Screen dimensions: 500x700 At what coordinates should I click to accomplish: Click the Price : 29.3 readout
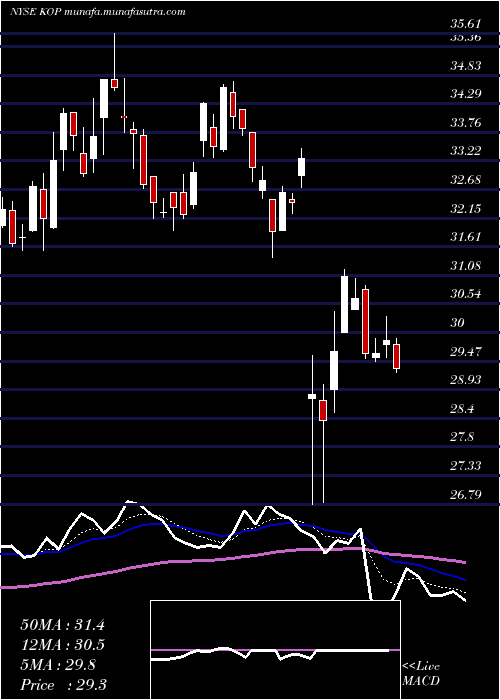[x=62, y=685]
